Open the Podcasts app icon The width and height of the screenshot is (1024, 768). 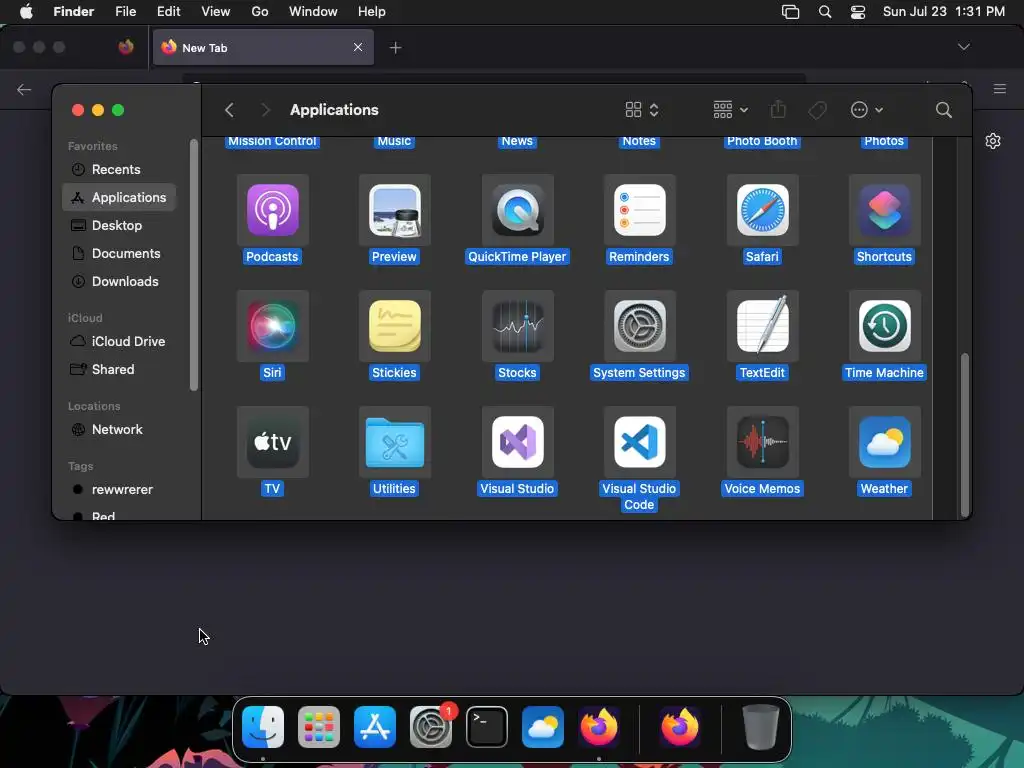[x=272, y=210]
